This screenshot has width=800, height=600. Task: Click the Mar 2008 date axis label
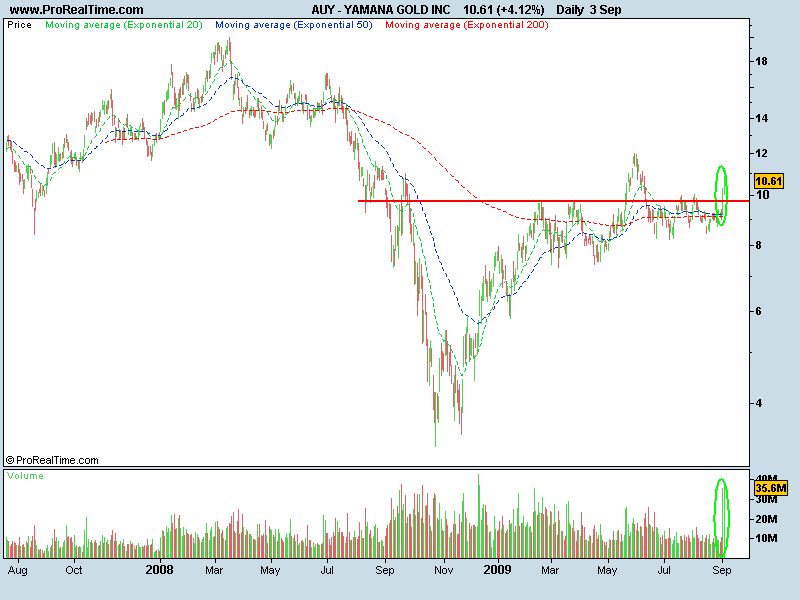pos(214,570)
